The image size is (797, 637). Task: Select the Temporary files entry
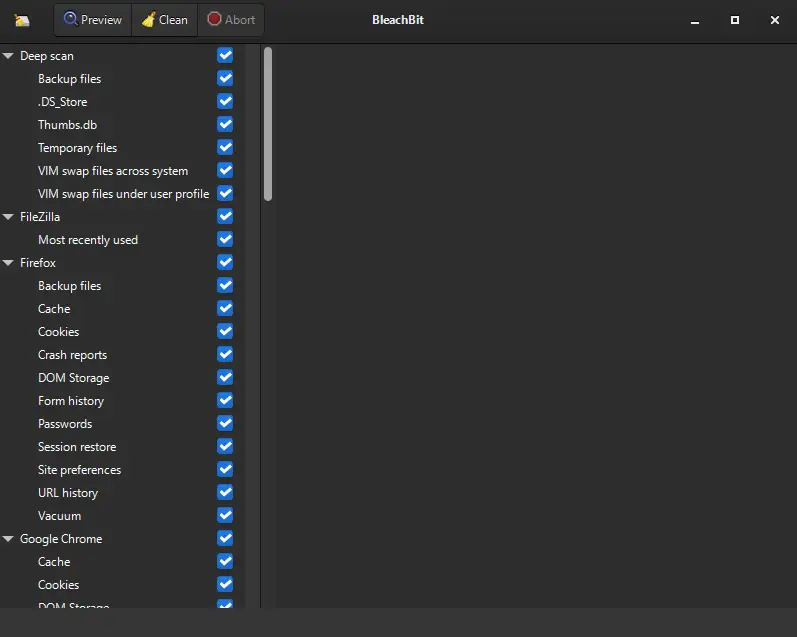(x=77, y=148)
